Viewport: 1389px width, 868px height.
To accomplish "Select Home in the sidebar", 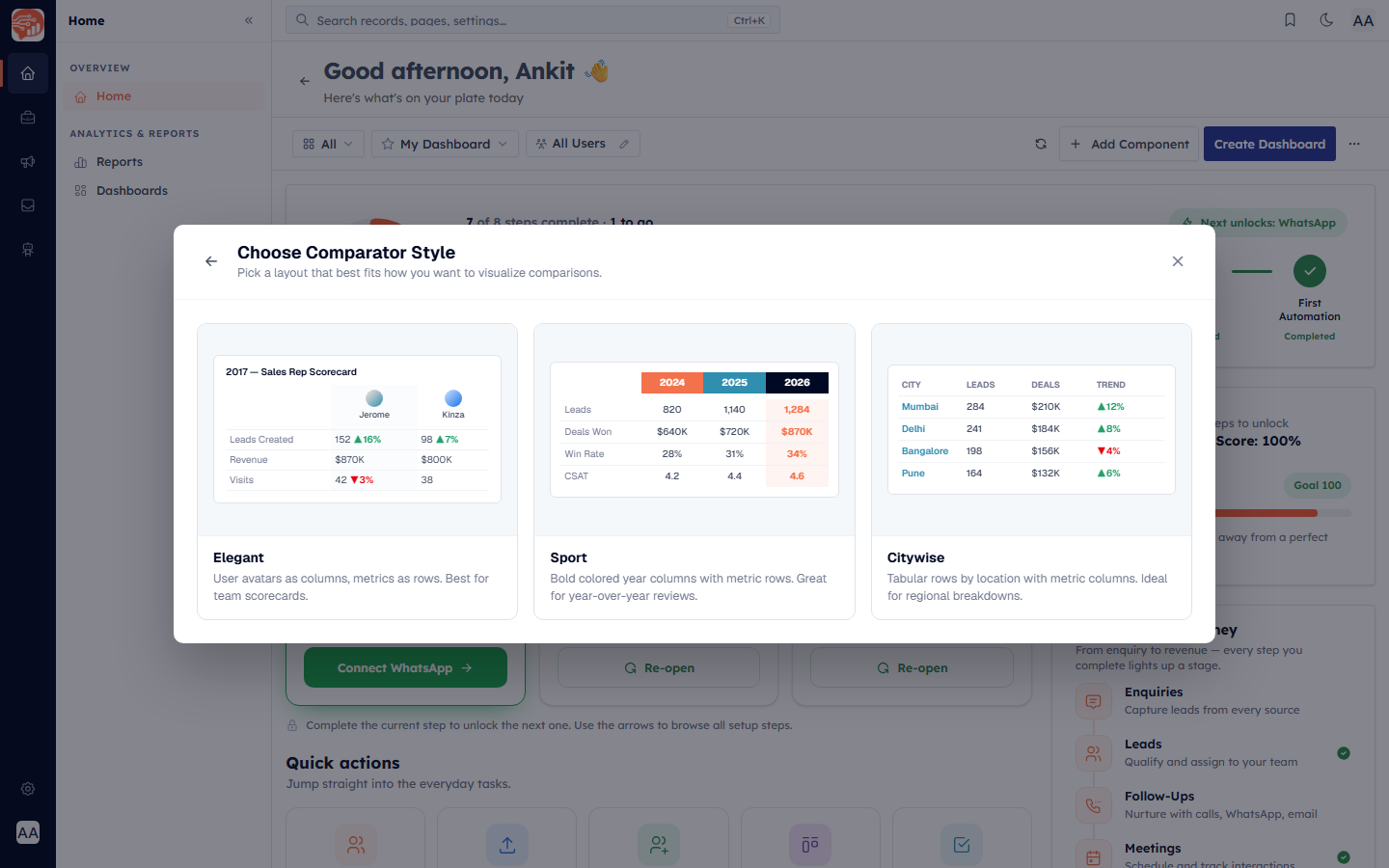I will [x=164, y=96].
